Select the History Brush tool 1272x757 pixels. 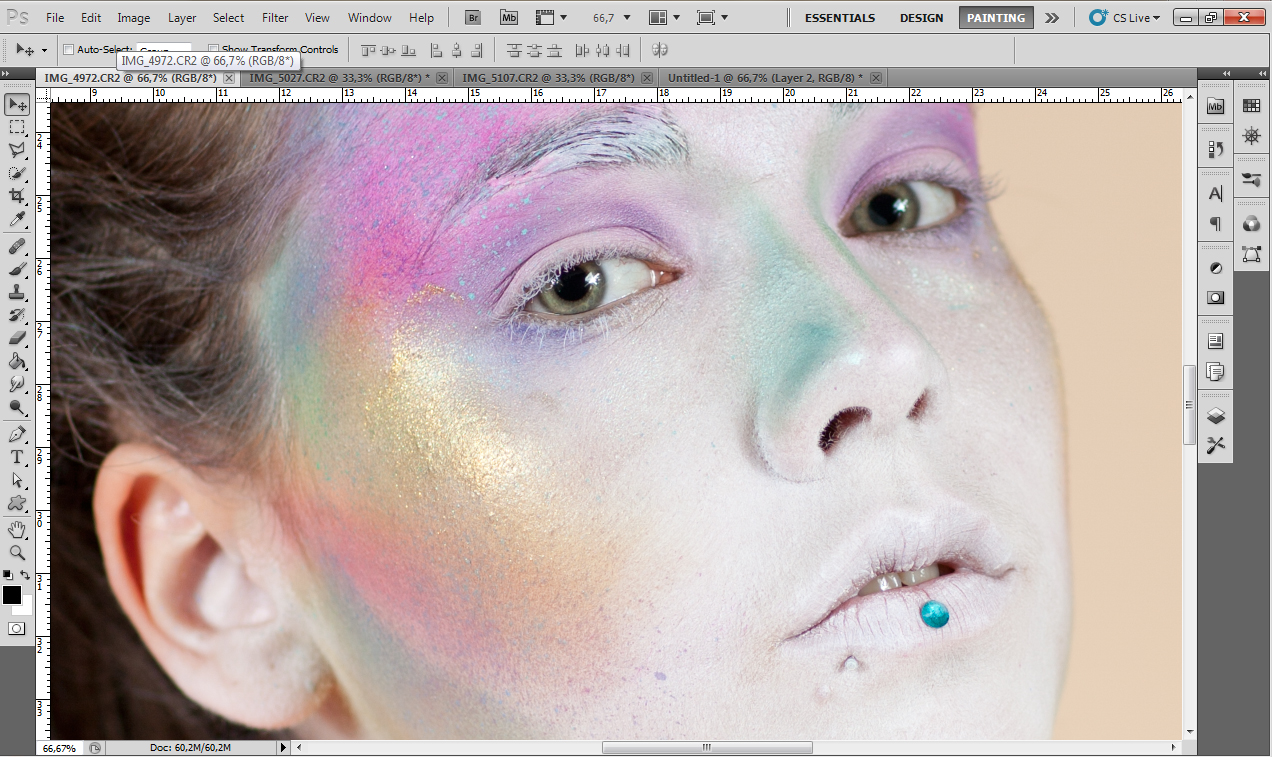click(x=17, y=315)
